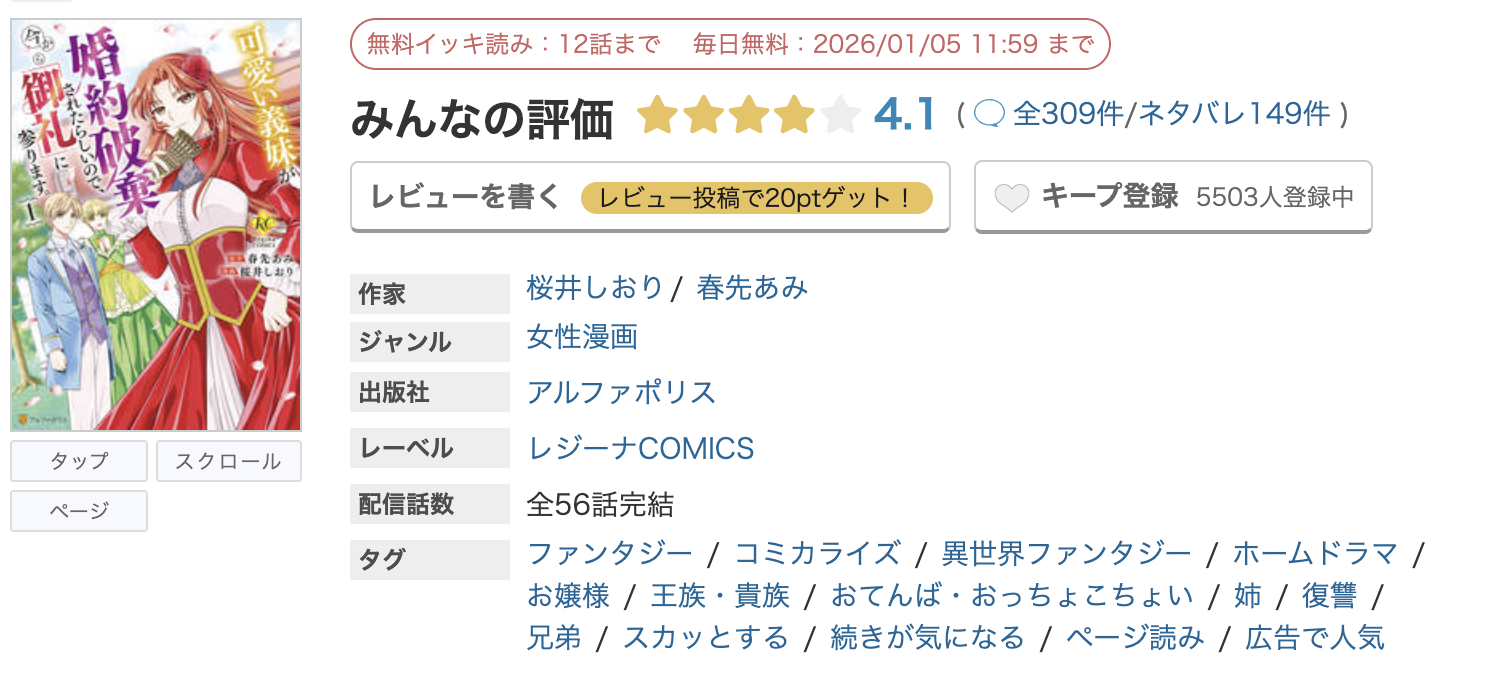Select the ファンタジー tag
Screen dimensions: 1512x680
tap(609, 553)
